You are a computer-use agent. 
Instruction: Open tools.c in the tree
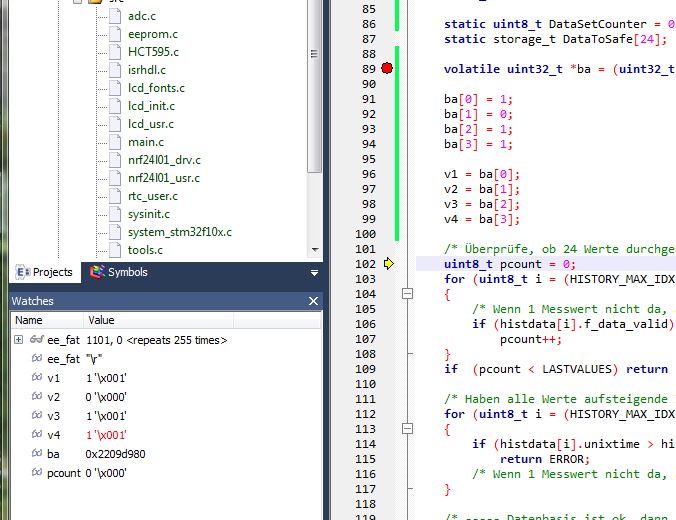pyautogui.click(x=145, y=250)
